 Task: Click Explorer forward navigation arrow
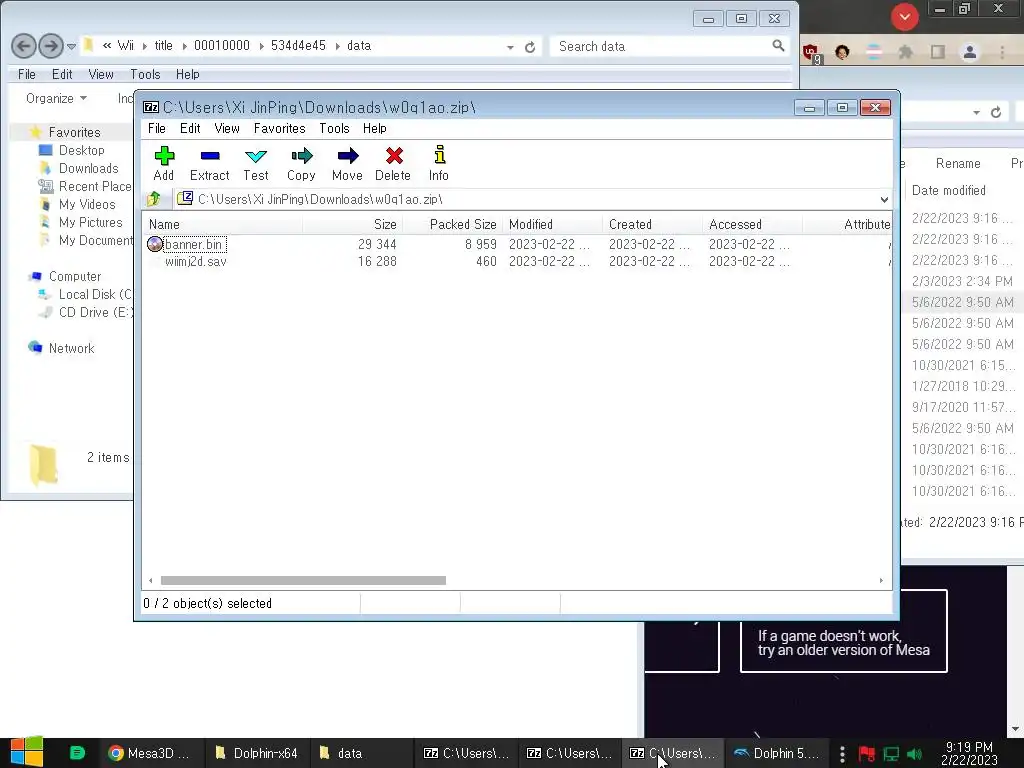pos(50,46)
